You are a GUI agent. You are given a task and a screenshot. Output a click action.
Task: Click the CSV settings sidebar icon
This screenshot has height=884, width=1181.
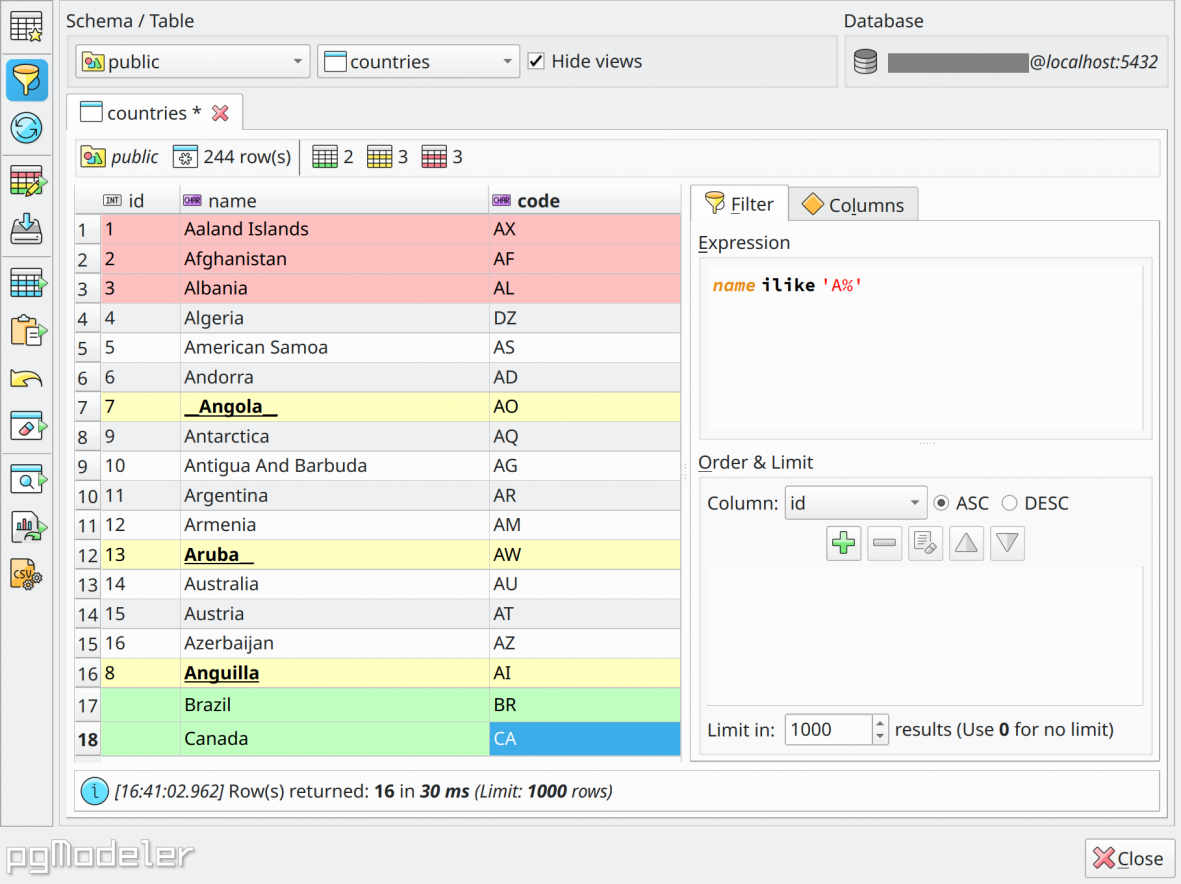[26, 575]
